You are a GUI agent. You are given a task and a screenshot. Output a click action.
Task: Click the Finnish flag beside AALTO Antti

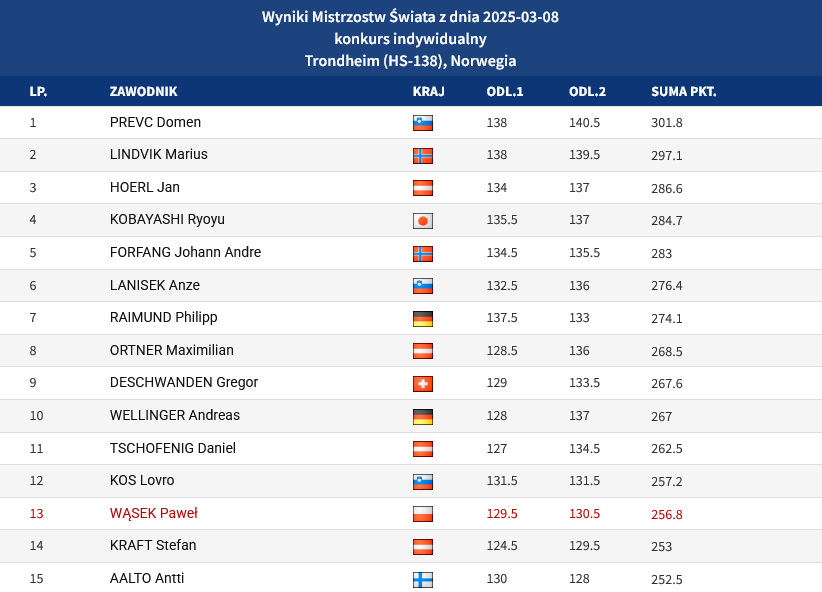tap(423, 579)
